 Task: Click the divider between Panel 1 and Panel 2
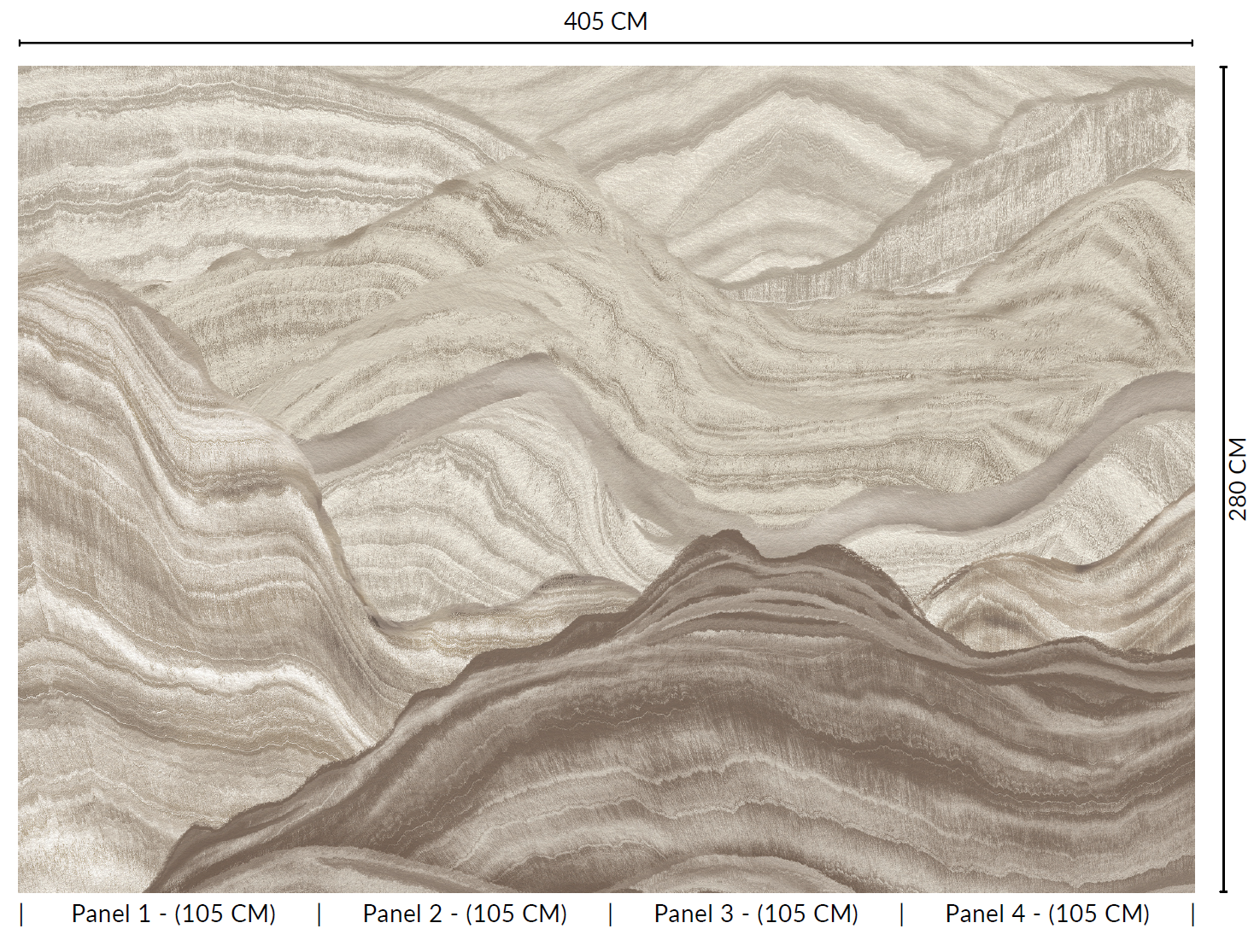(319, 915)
